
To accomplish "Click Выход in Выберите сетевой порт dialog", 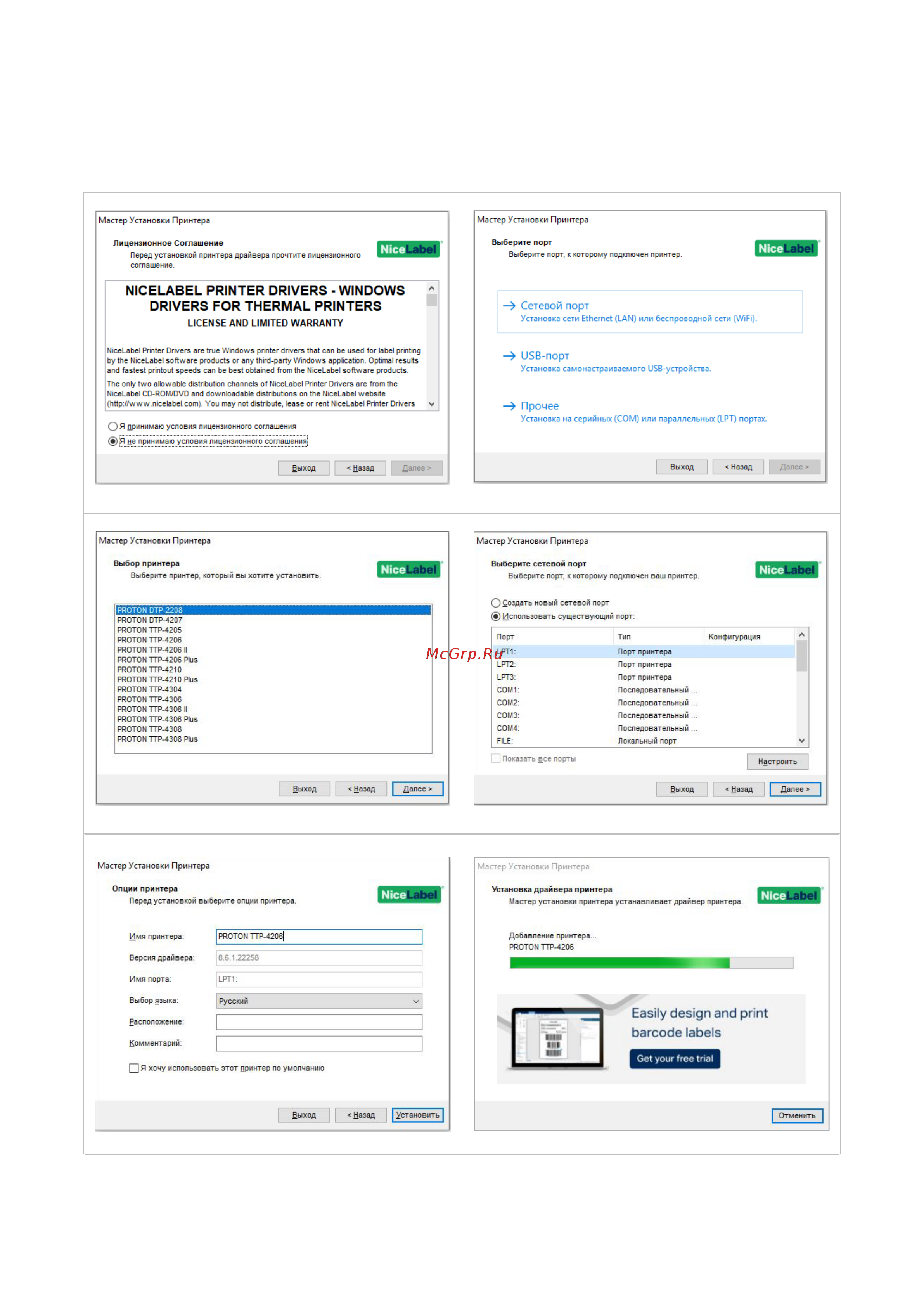I will [682, 789].
